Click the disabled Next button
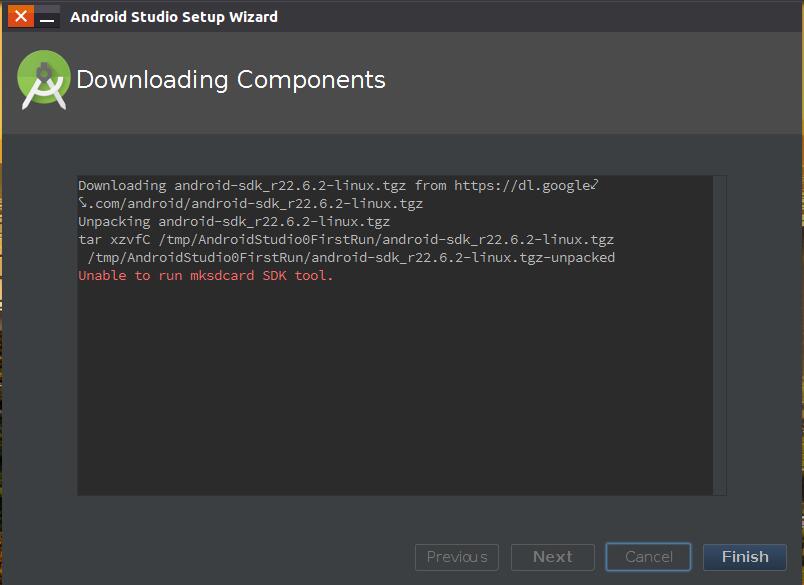 (552, 557)
